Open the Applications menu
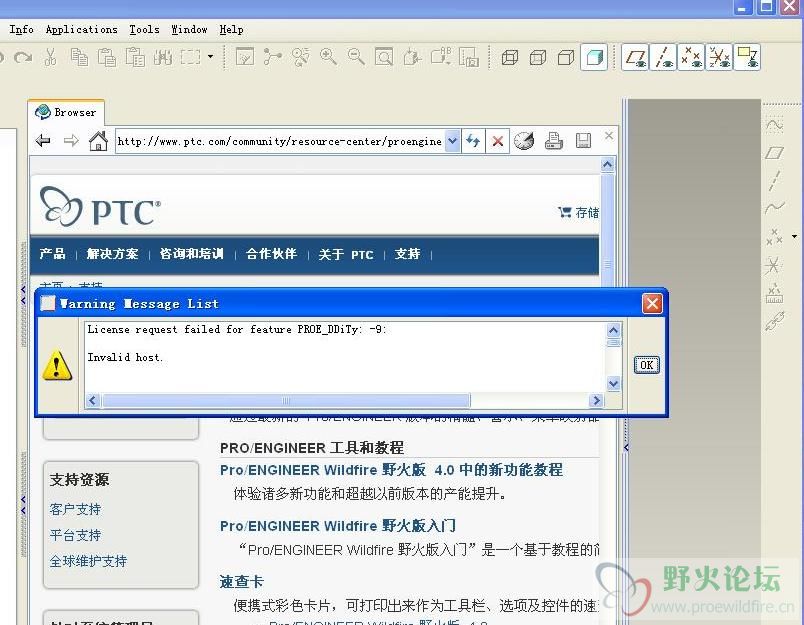This screenshot has height=625, width=804. [x=82, y=29]
